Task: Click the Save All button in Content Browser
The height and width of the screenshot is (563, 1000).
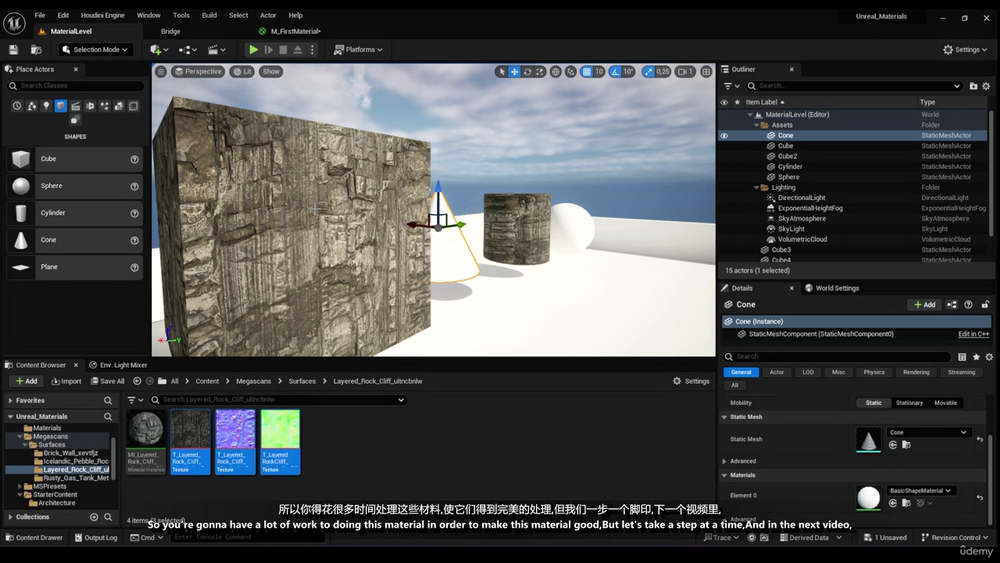Action: 107,381
